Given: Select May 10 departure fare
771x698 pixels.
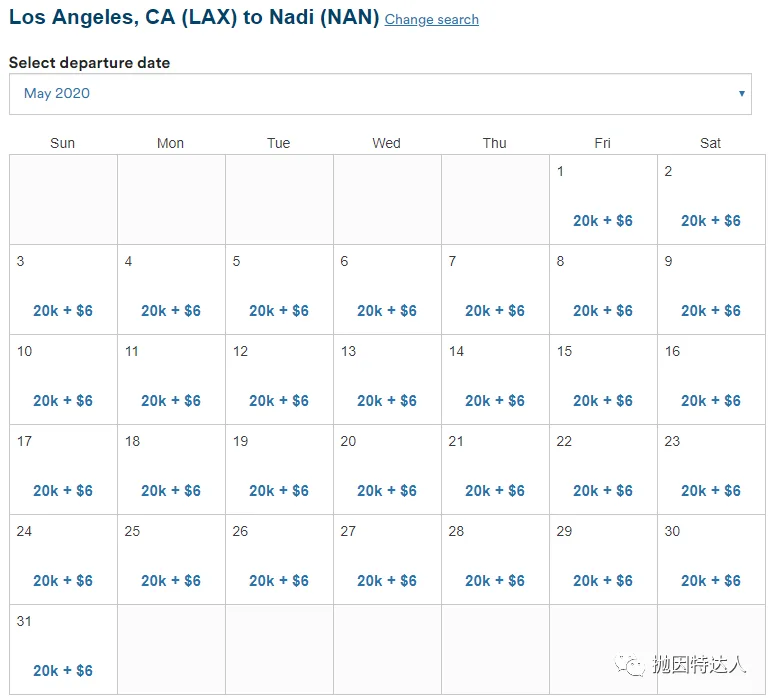Looking at the screenshot, I should coord(63,401).
